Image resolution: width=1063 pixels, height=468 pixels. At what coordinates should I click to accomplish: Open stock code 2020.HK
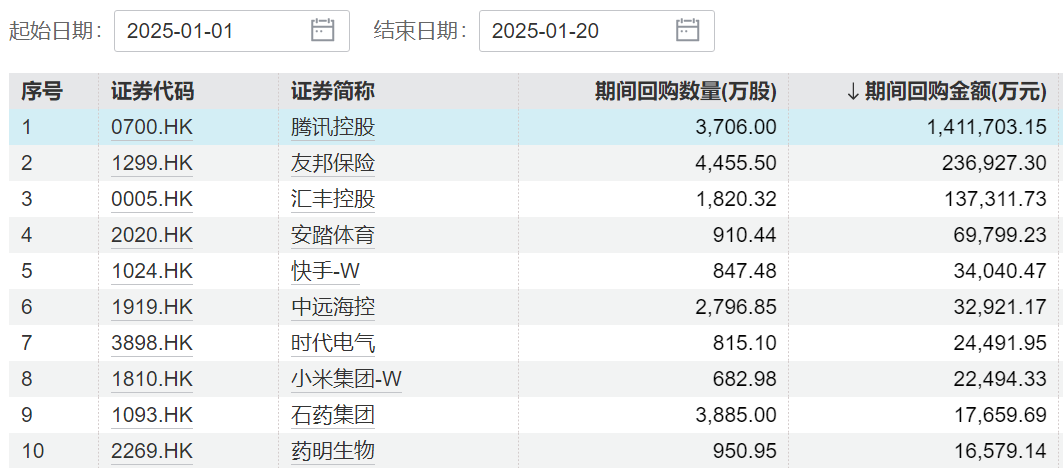point(152,235)
